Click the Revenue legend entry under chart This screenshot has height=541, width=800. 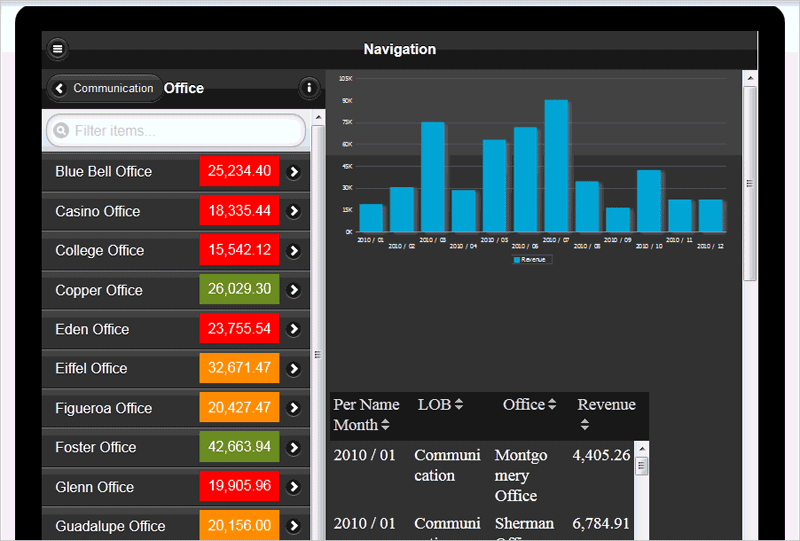pyautogui.click(x=531, y=260)
